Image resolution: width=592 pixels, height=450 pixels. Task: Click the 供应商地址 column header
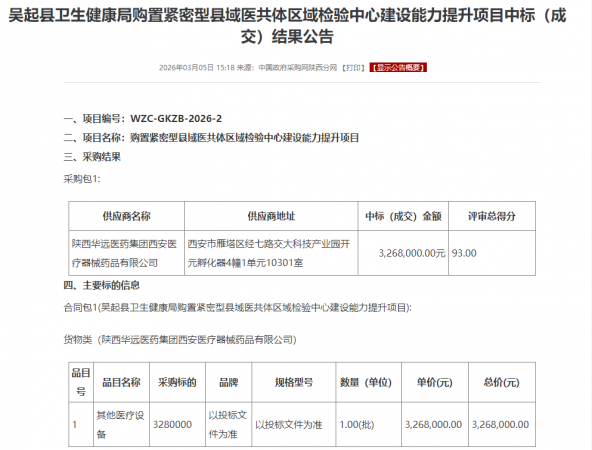pyautogui.click(x=271, y=216)
